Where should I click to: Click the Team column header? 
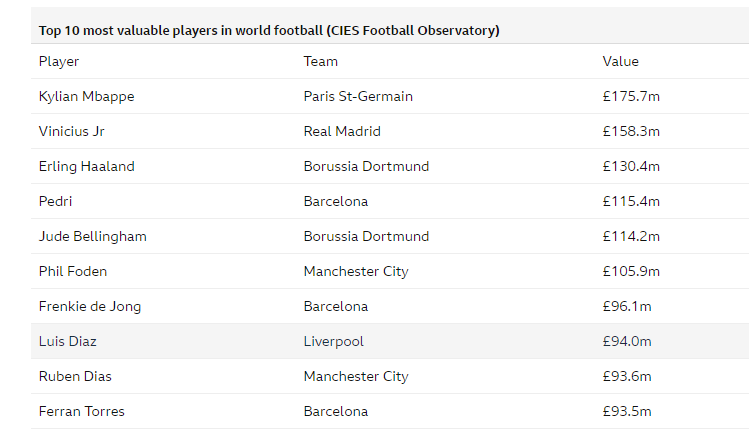321,61
